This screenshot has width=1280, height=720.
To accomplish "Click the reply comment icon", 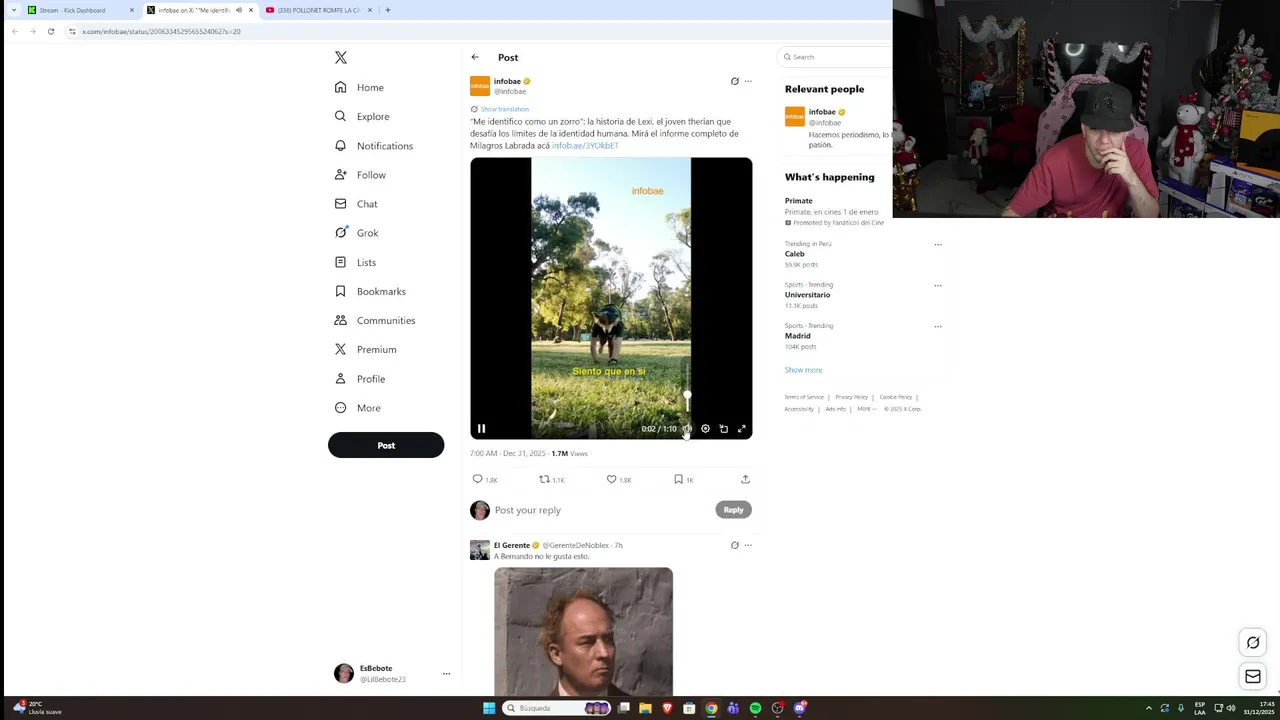I will (477, 479).
